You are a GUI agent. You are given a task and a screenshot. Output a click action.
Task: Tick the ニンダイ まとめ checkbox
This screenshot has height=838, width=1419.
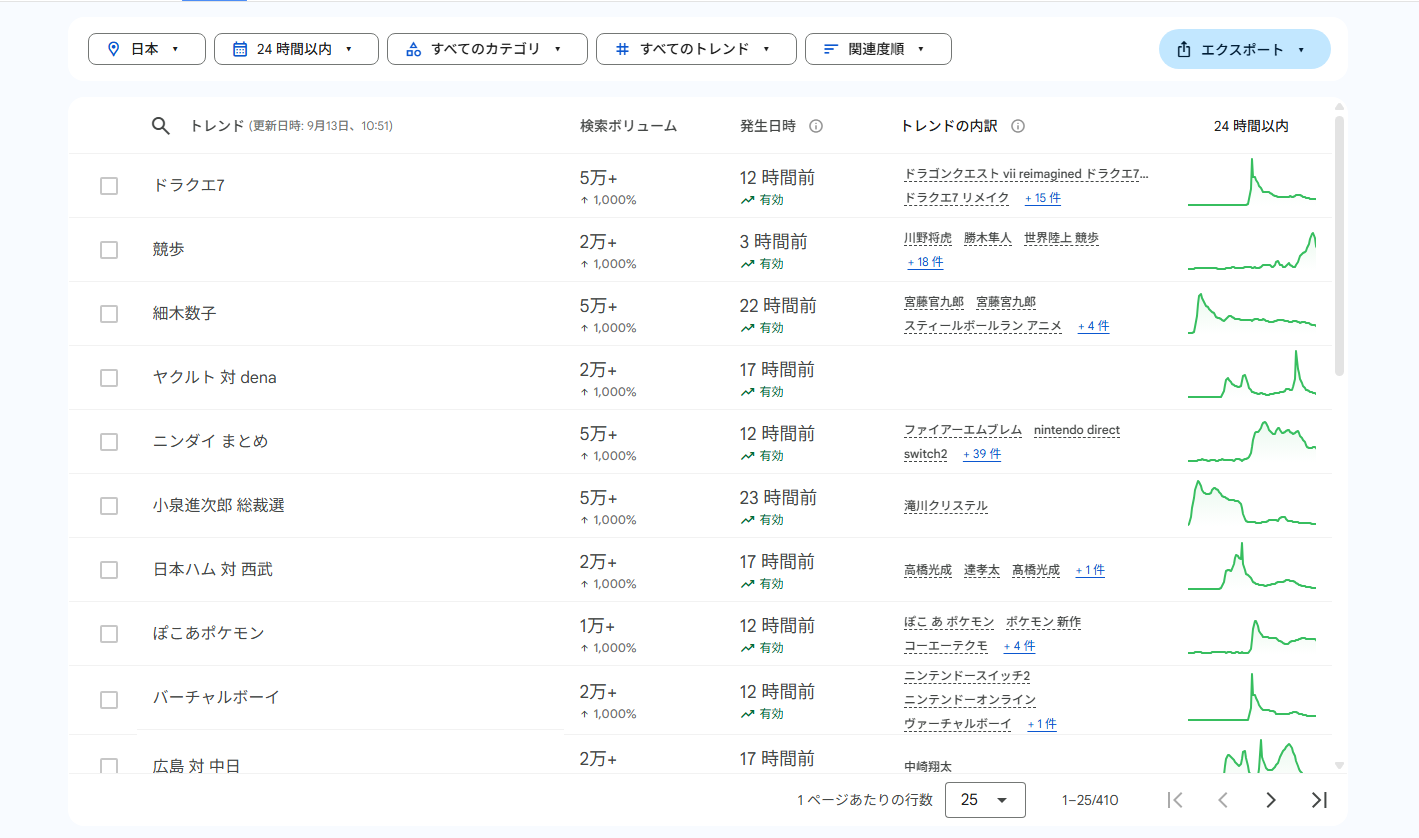[x=109, y=442]
